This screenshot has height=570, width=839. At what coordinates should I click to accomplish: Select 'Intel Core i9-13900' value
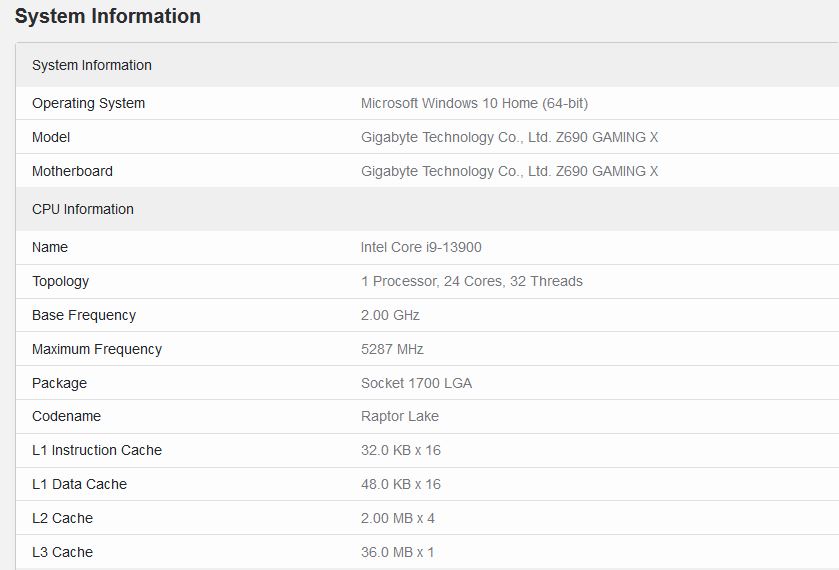point(421,247)
